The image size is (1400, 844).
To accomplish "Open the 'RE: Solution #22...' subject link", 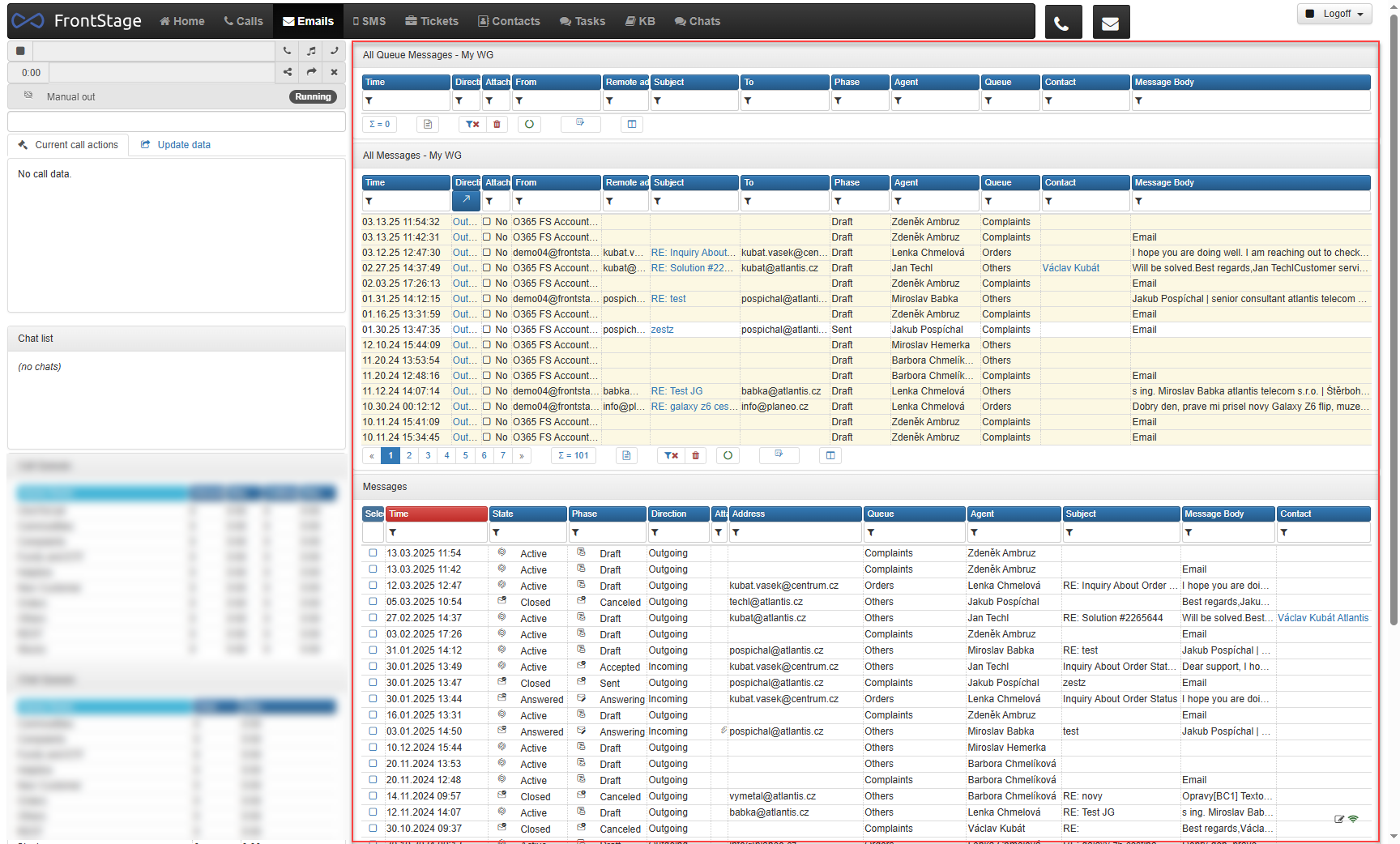I will (692, 268).
